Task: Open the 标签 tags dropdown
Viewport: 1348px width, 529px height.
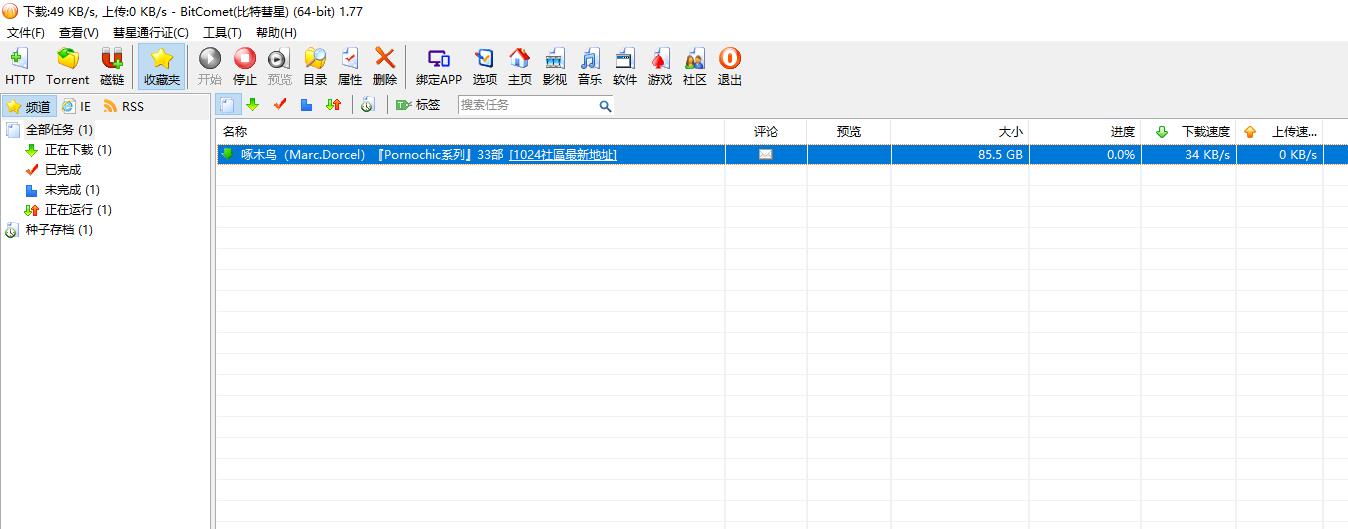Action: [418, 104]
